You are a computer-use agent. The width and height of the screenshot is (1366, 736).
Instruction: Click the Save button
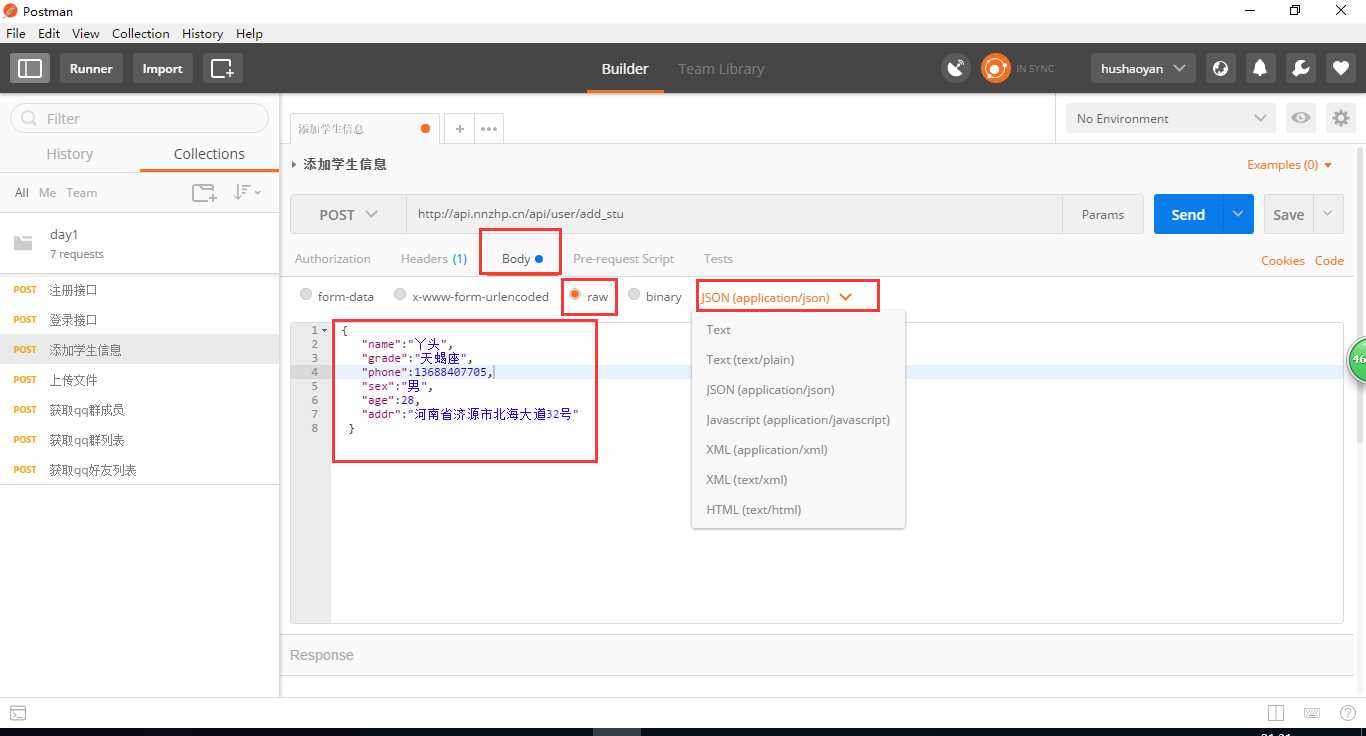point(1288,214)
